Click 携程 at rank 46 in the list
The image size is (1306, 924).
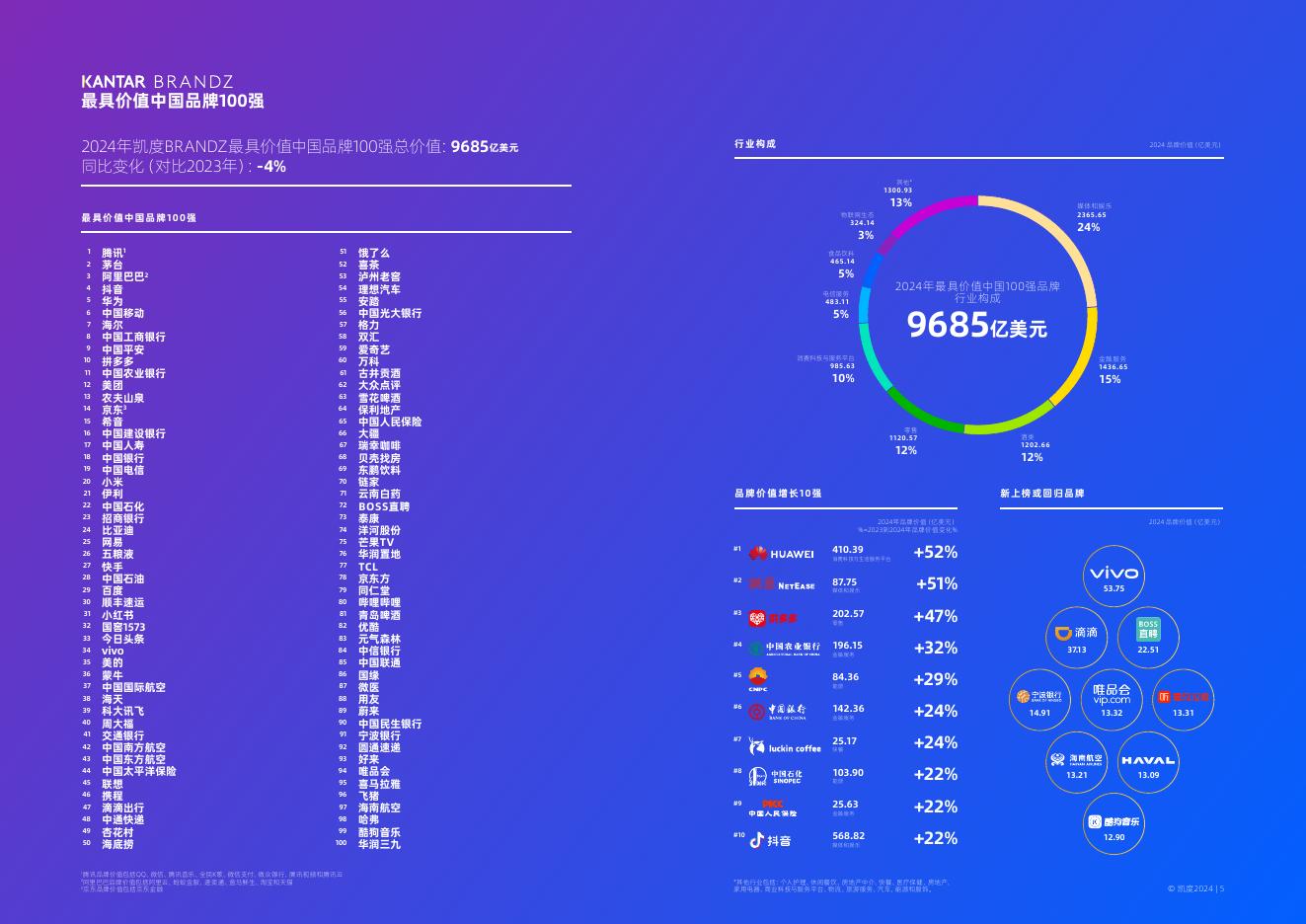point(113,796)
